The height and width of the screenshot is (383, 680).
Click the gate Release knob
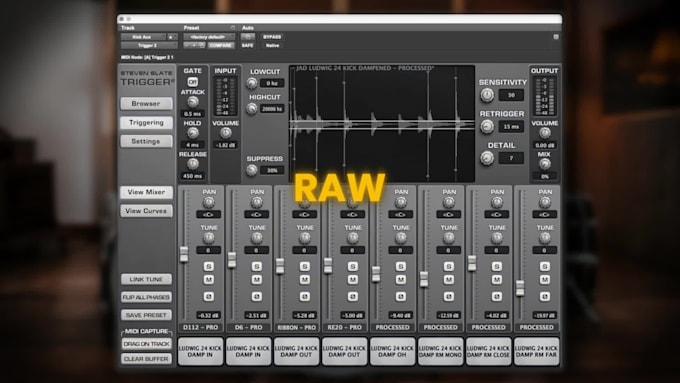click(193, 164)
